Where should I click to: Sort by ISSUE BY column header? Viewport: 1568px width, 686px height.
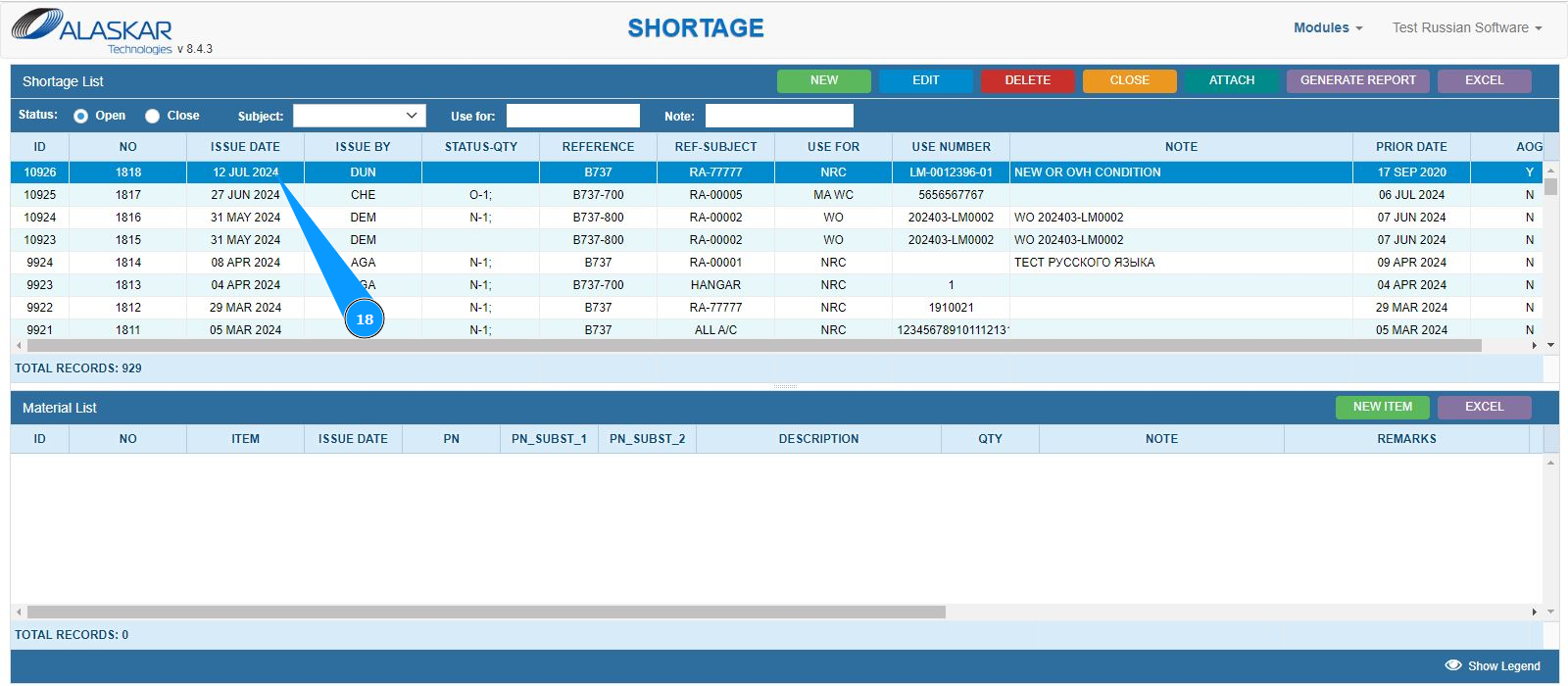(x=363, y=147)
